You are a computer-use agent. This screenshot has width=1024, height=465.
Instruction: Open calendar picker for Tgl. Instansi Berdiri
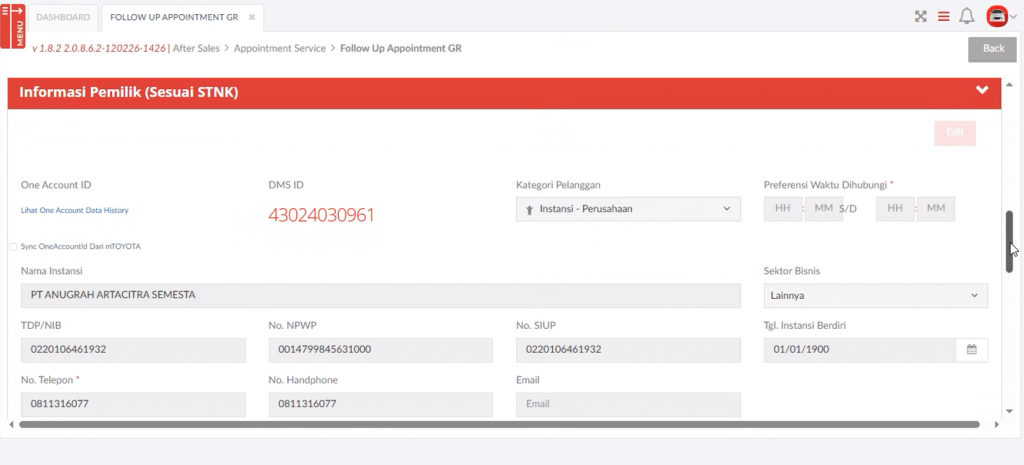pyautogui.click(x=971, y=350)
